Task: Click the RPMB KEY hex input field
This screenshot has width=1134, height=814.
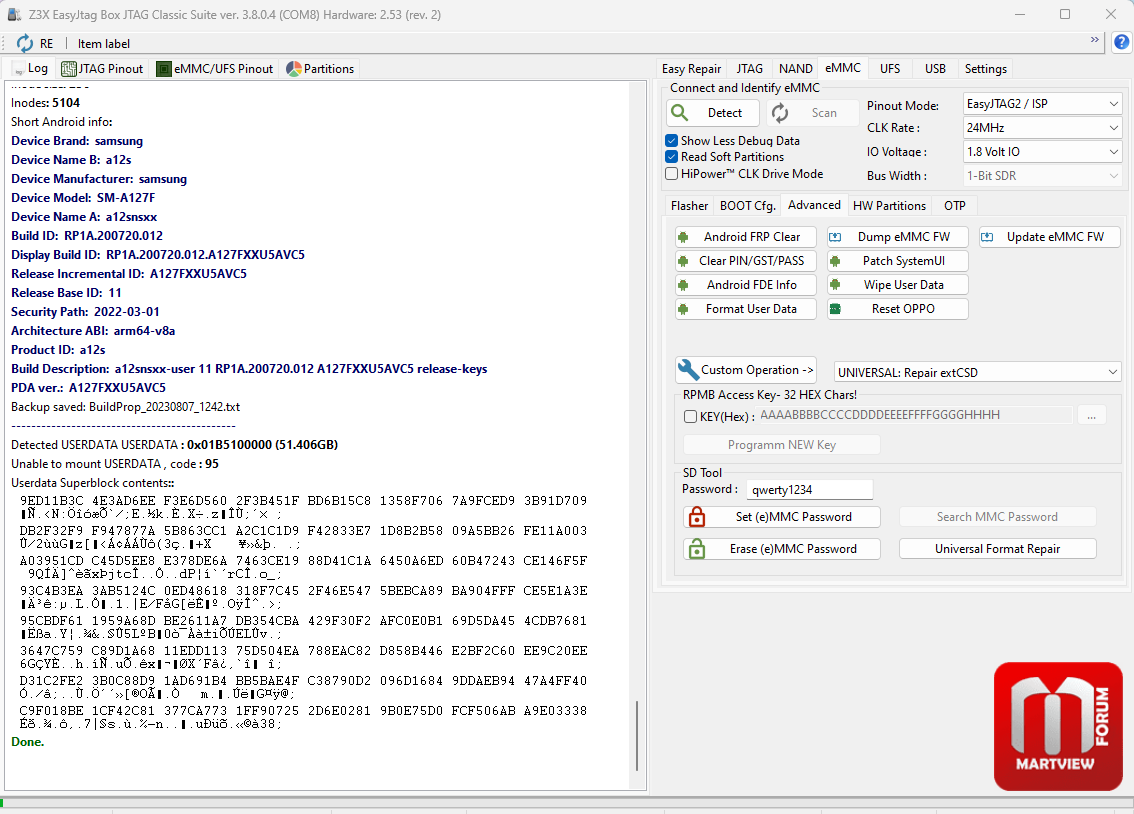Action: tap(915, 415)
